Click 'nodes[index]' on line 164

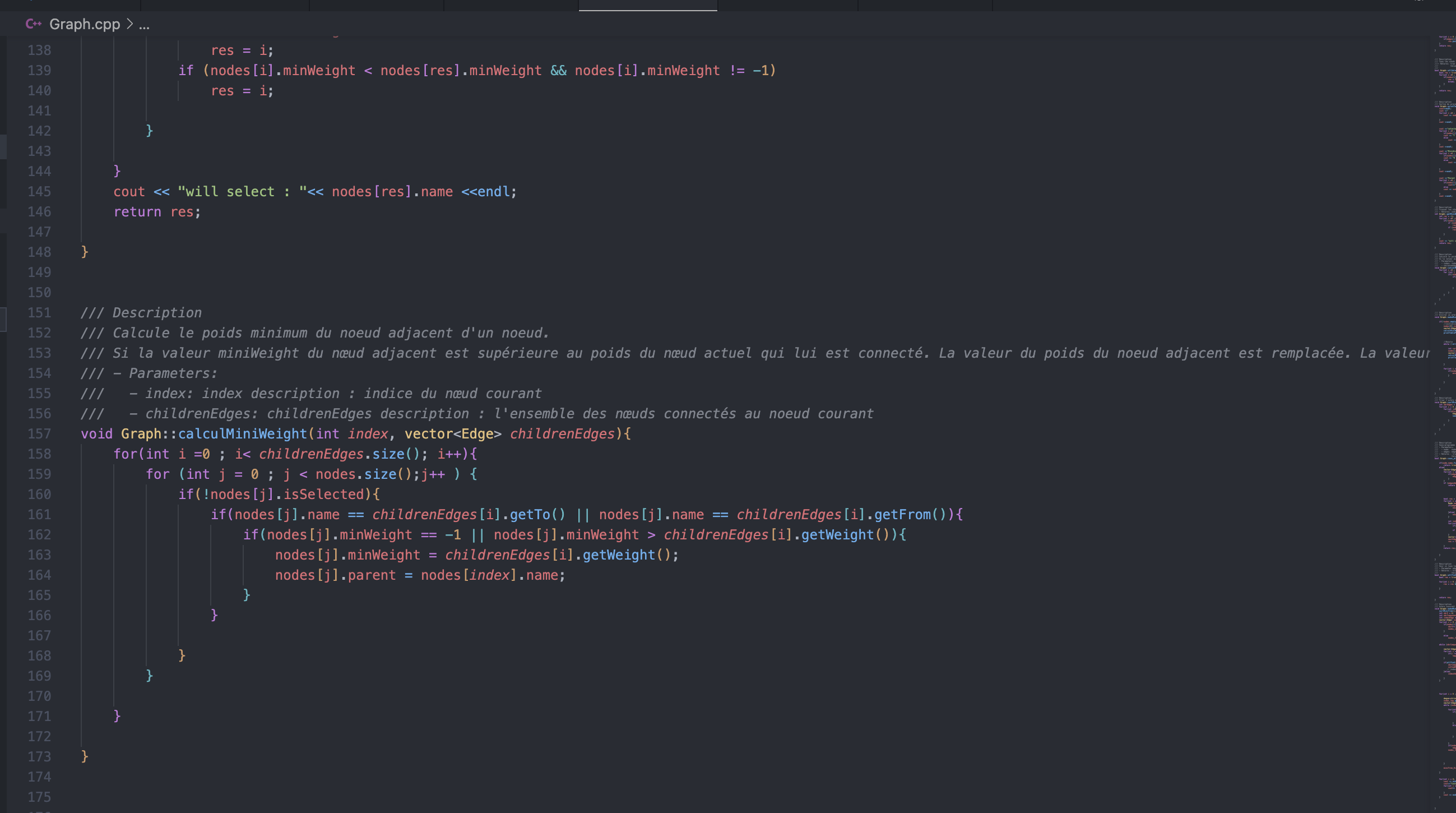[469, 575]
